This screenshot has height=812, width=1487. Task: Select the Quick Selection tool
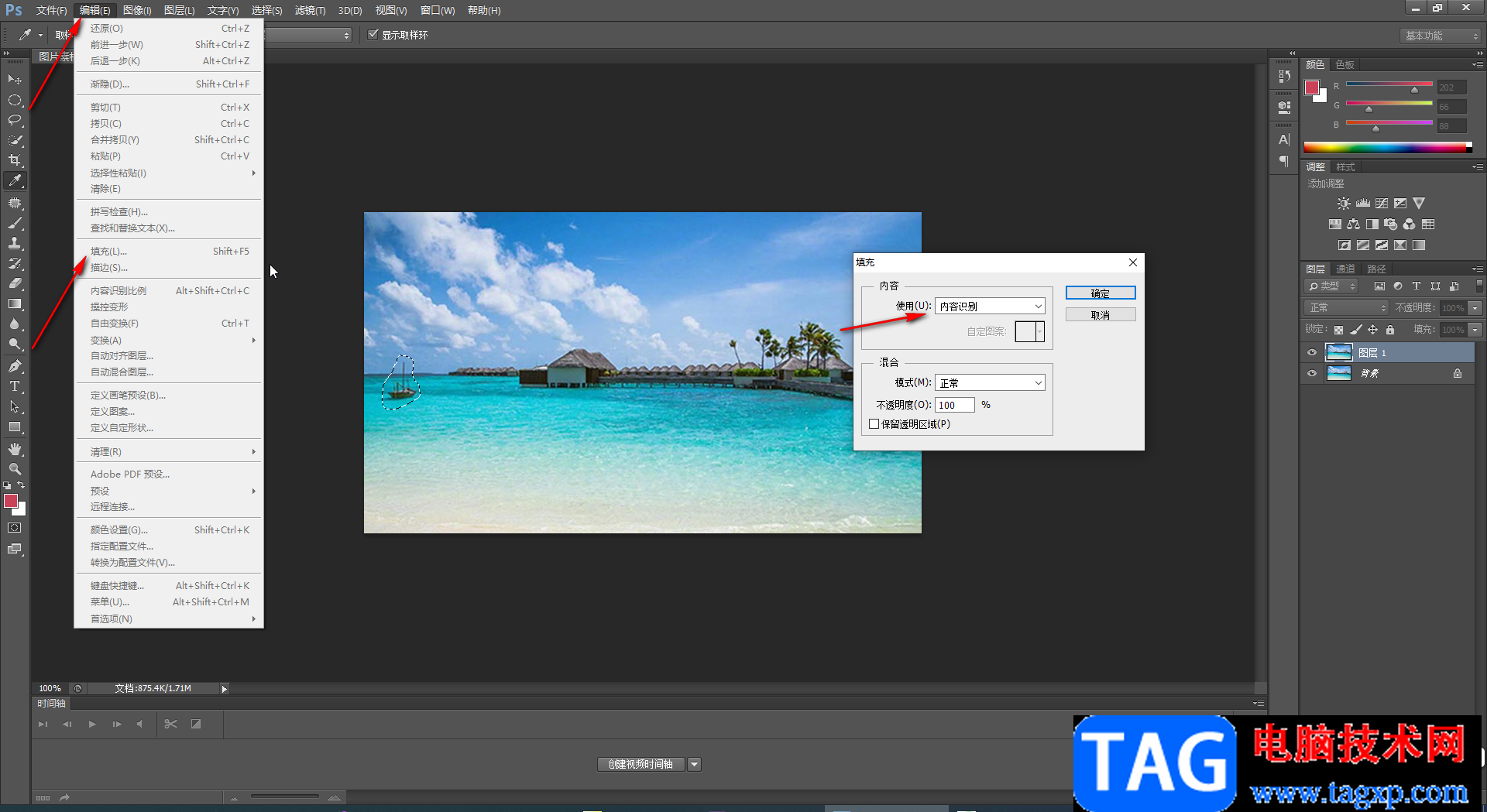coord(15,140)
